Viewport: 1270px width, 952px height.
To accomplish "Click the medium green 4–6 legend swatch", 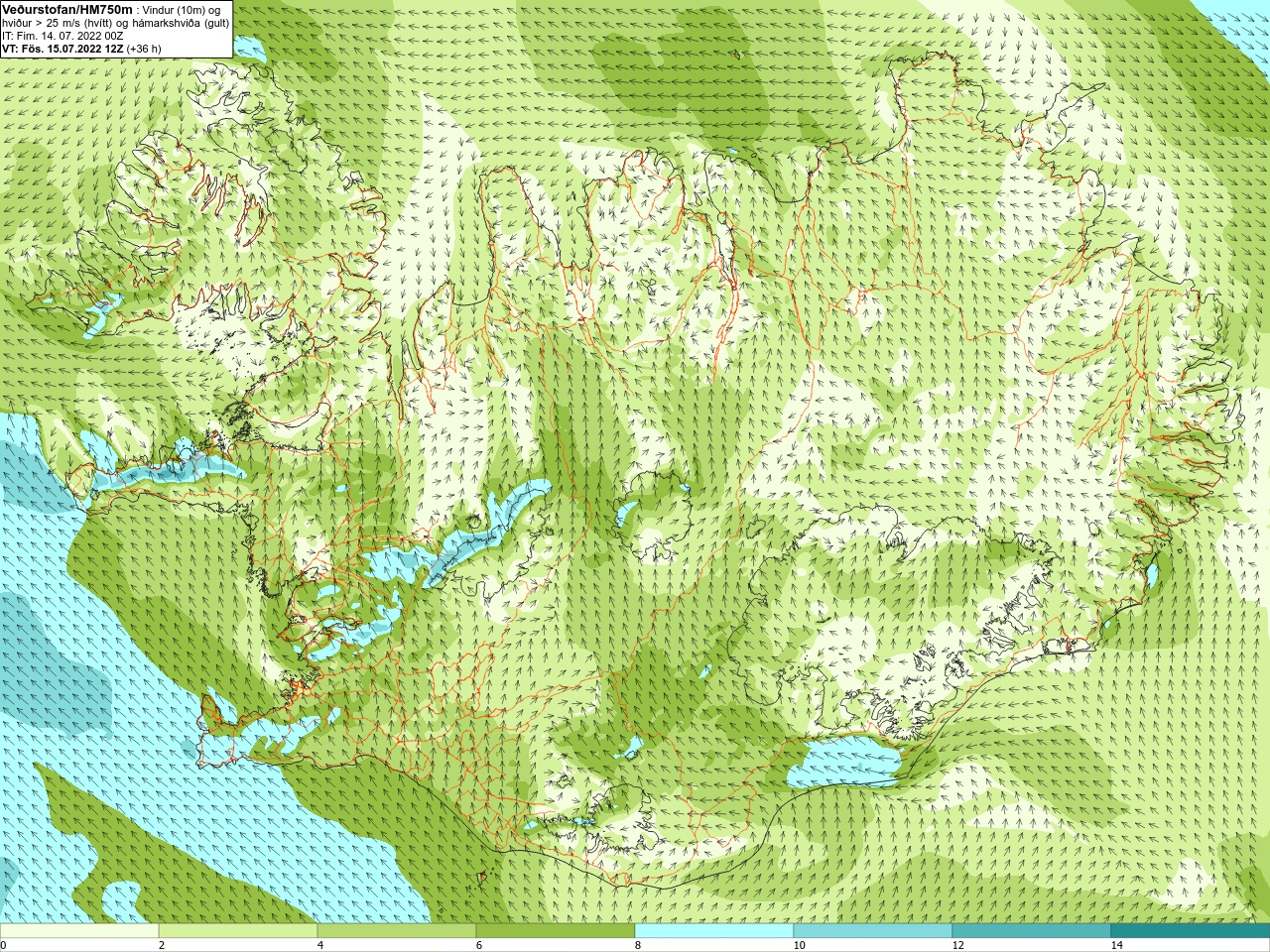I will coord(397,931).
